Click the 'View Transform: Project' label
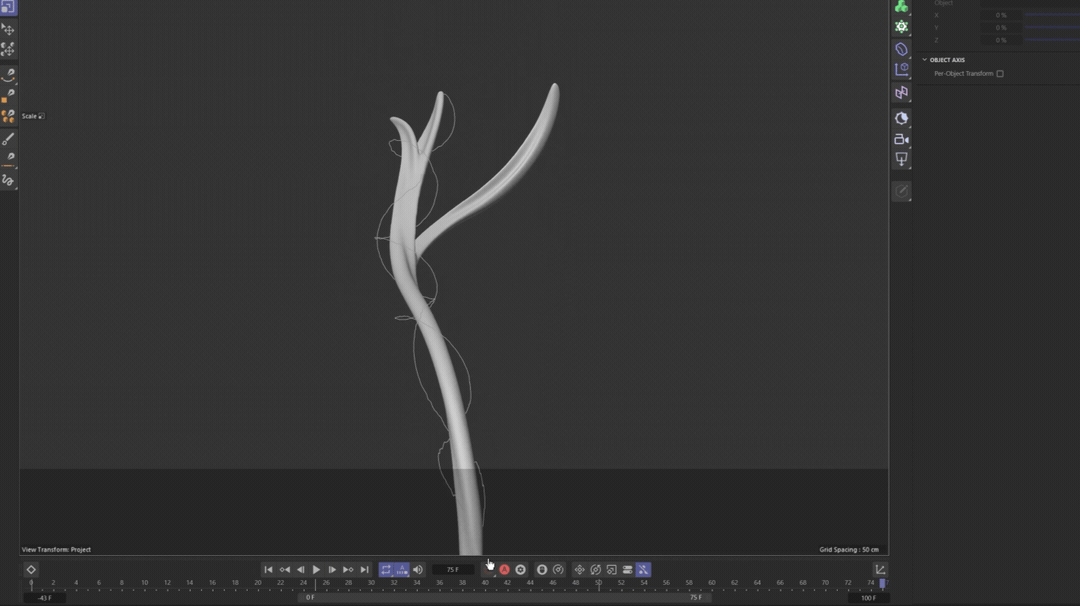1080x606 pixels. tap(56, 550)
